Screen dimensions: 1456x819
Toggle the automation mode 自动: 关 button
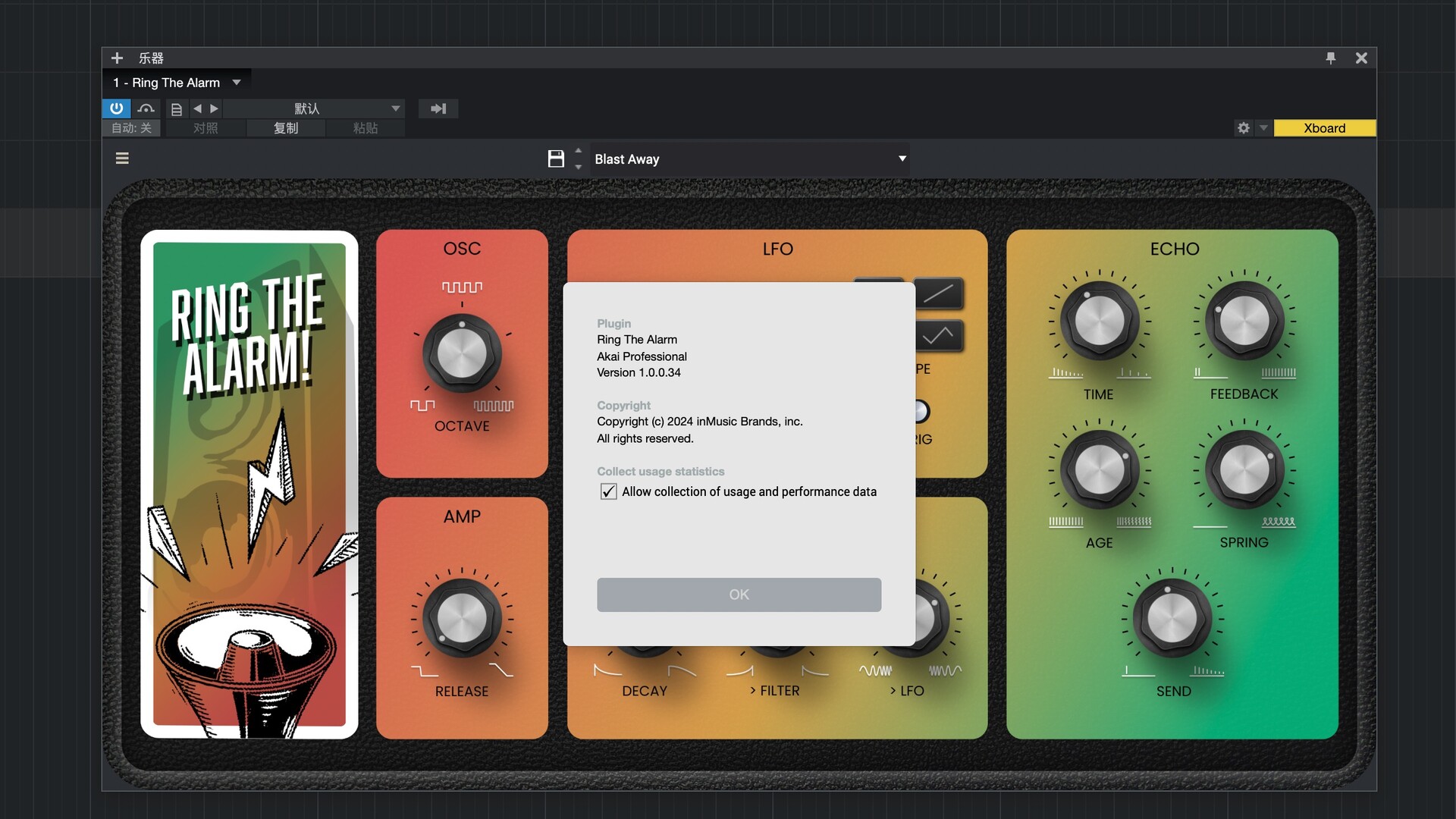131,128
